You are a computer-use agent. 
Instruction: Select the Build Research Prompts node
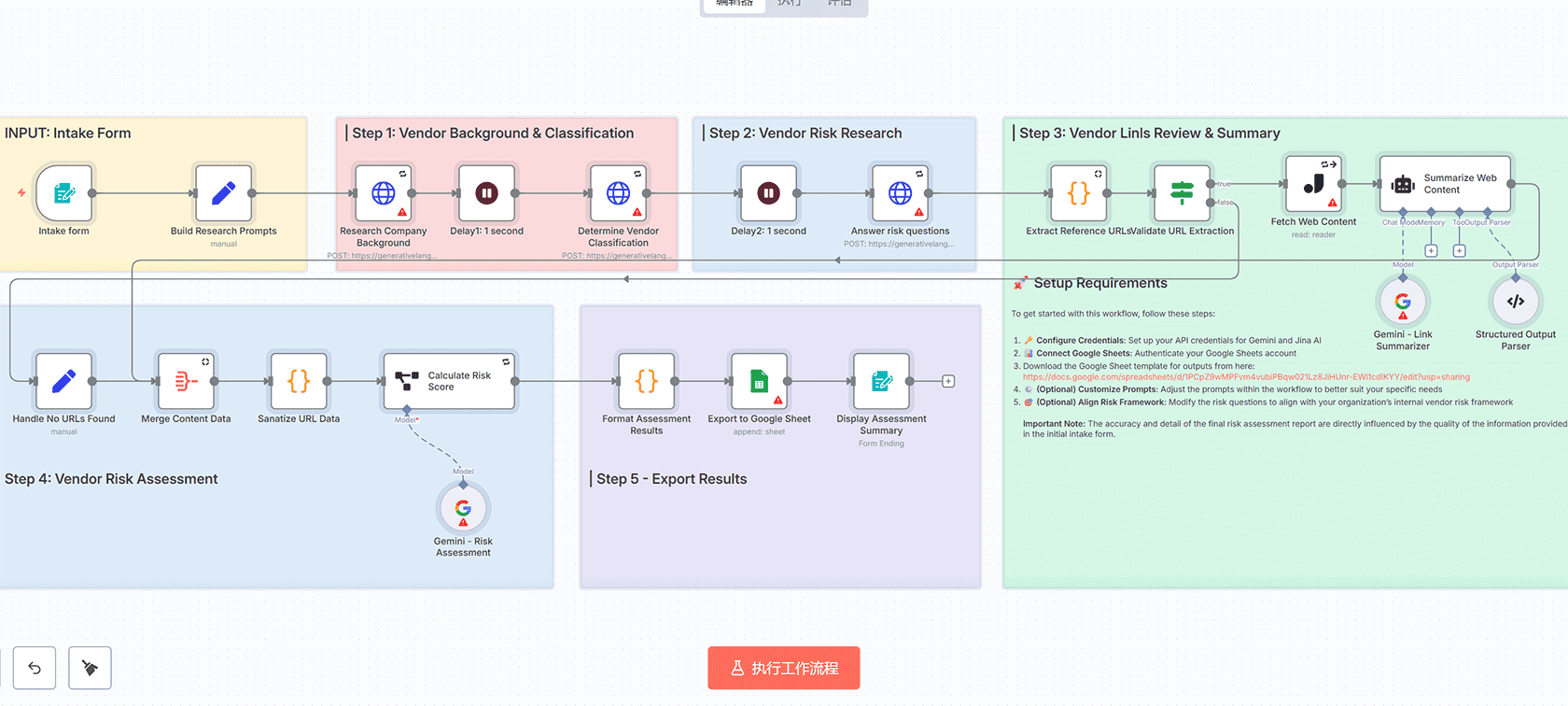coord(223,193)
